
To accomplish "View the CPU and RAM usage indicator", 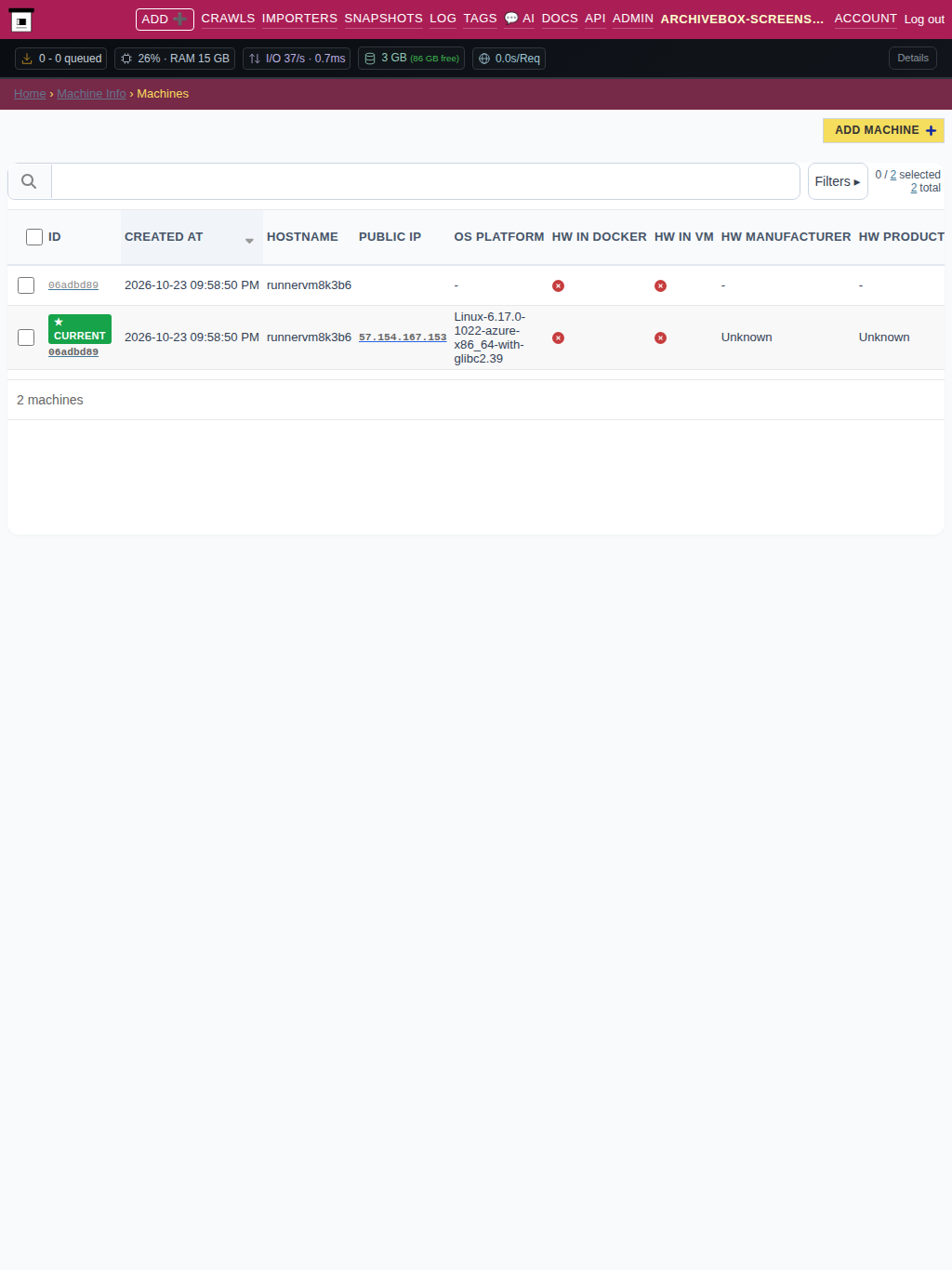I will pos(175,59).
